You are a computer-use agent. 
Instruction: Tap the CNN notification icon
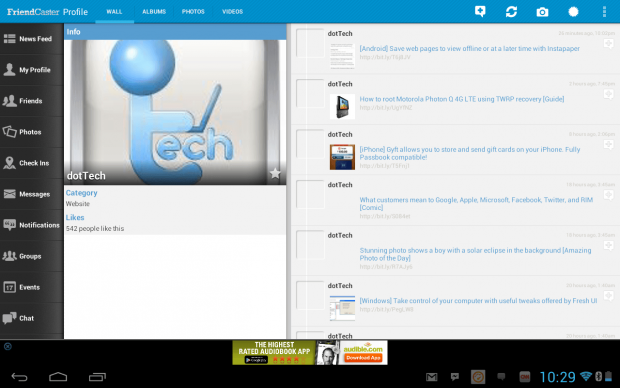click(525, 377)
